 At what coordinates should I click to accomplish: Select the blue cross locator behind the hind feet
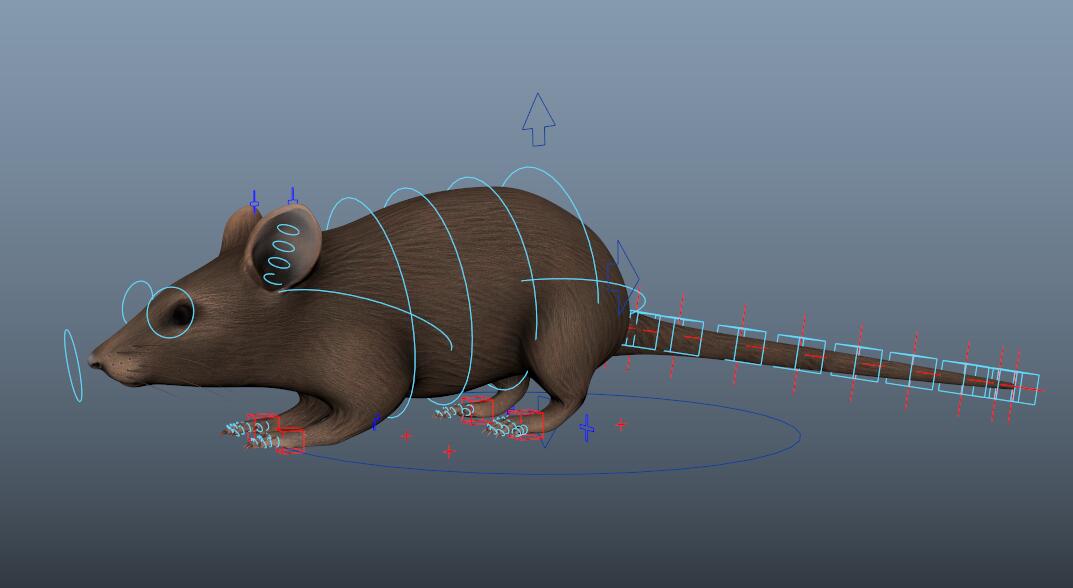(587, 428)
